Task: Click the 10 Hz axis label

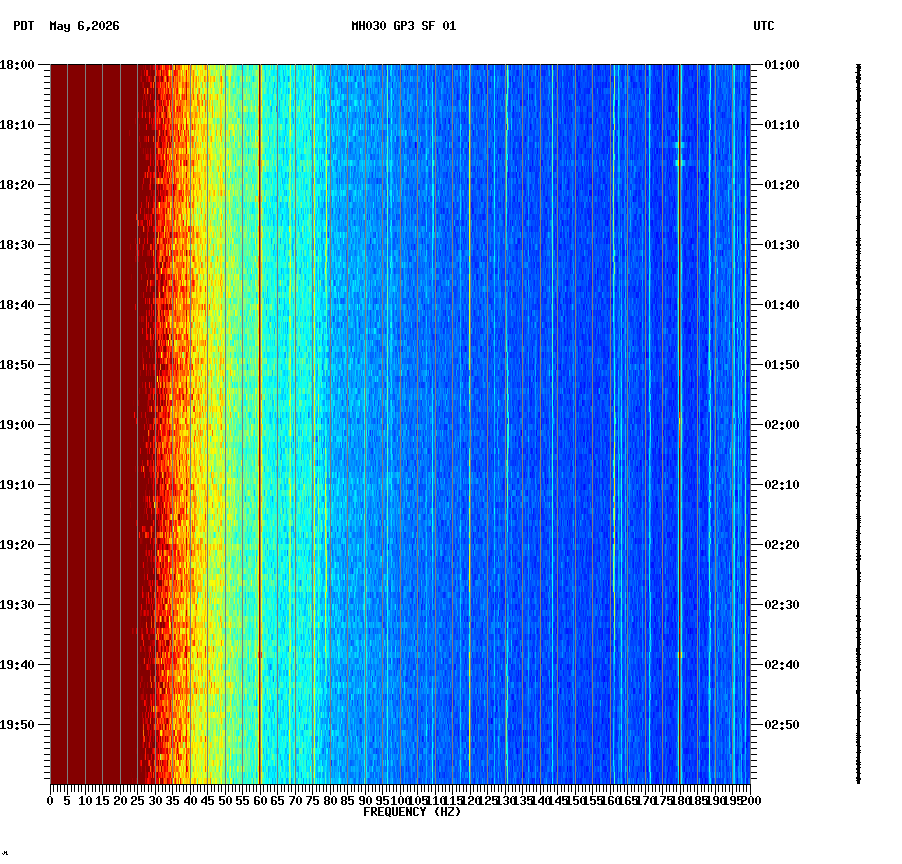Action: 85,801
